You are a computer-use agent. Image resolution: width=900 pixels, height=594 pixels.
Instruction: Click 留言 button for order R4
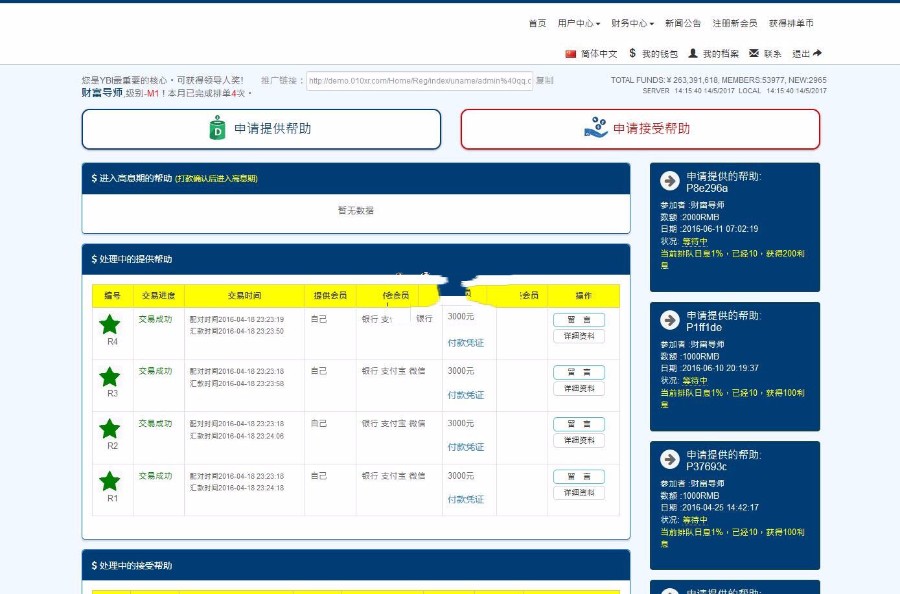(x=579, y=320)
